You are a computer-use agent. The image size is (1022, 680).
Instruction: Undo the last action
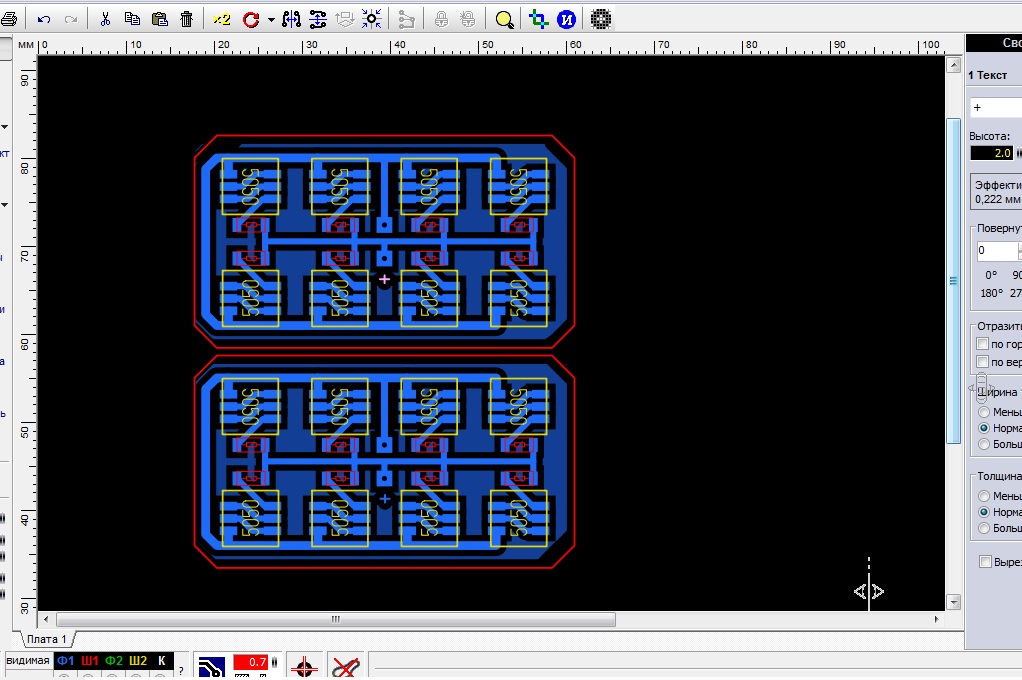coord(44,19)
